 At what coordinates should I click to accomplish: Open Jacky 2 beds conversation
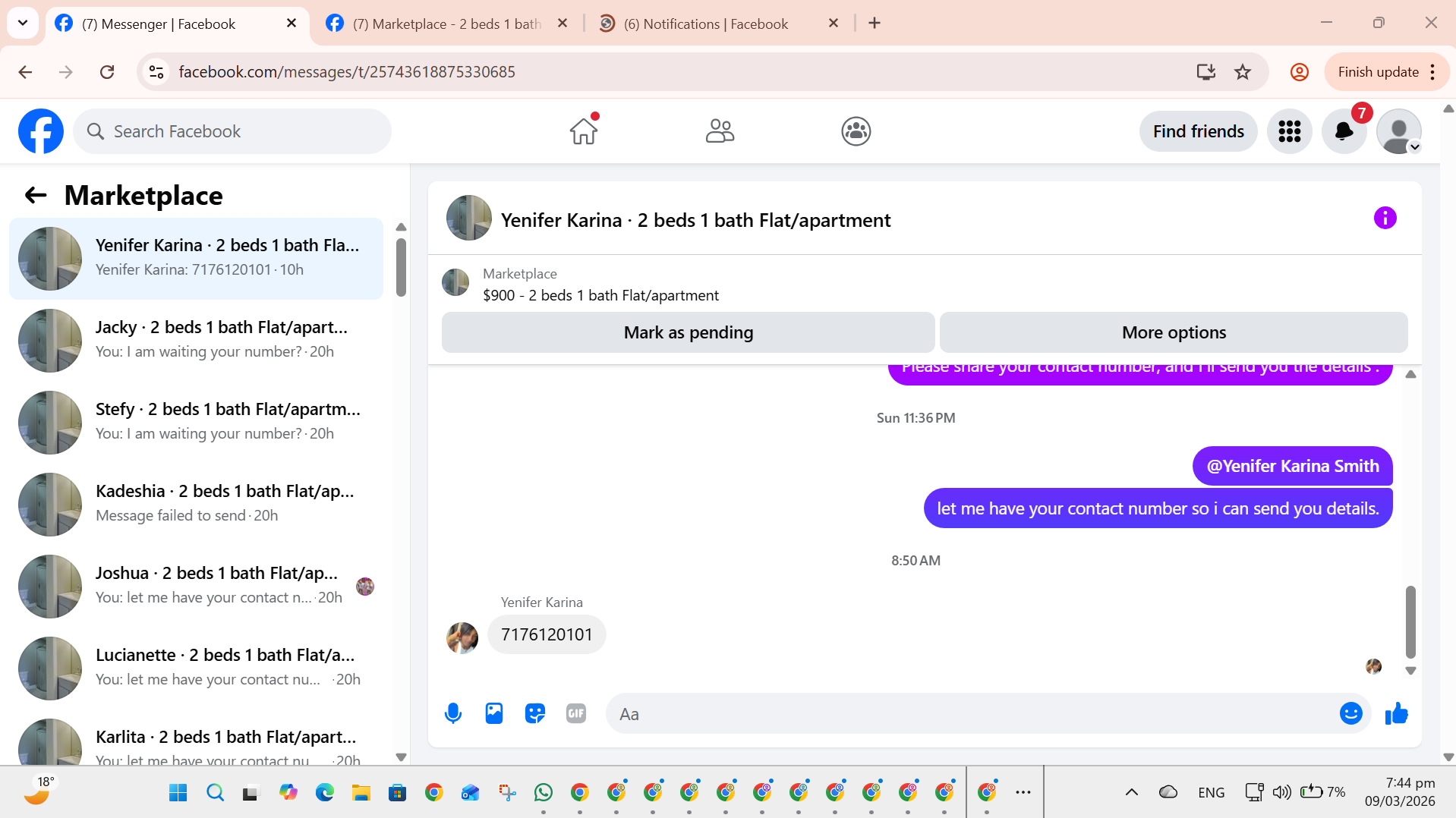click(197, 340)
